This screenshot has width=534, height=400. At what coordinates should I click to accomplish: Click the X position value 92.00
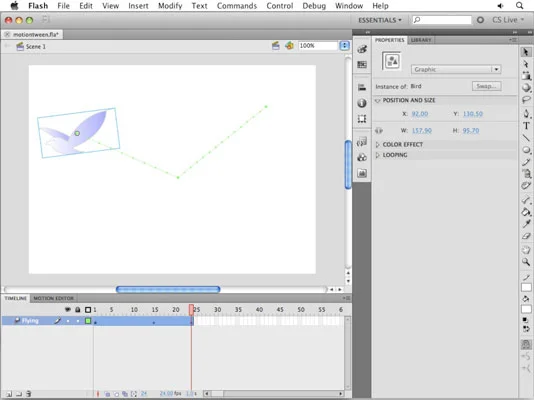420,114
